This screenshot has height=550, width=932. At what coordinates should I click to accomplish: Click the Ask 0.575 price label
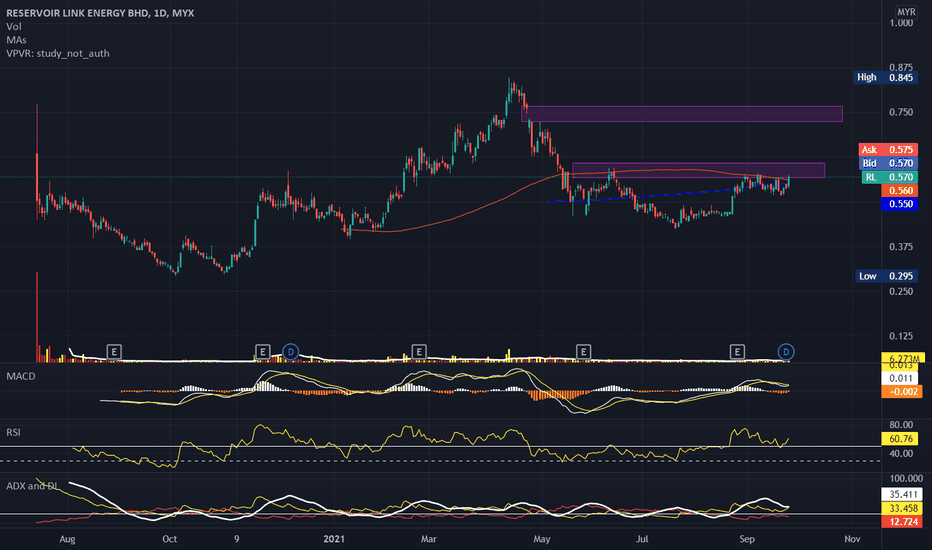888,150
